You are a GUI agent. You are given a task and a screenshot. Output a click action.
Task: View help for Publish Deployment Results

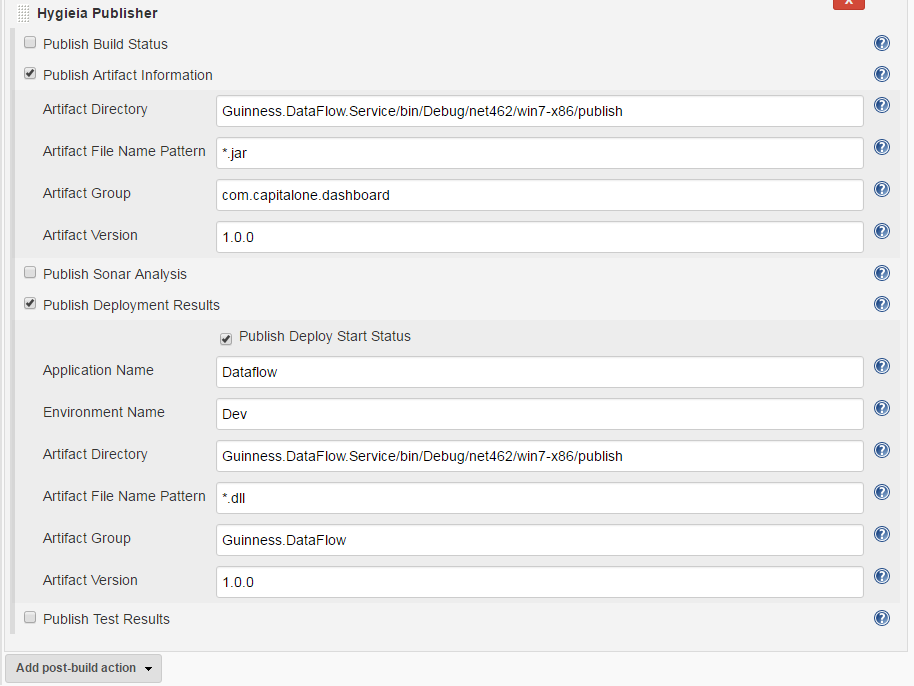881,304
